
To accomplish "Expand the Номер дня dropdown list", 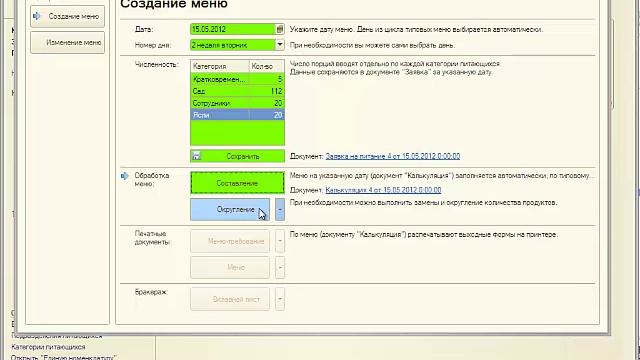I will tap(280, 44).
